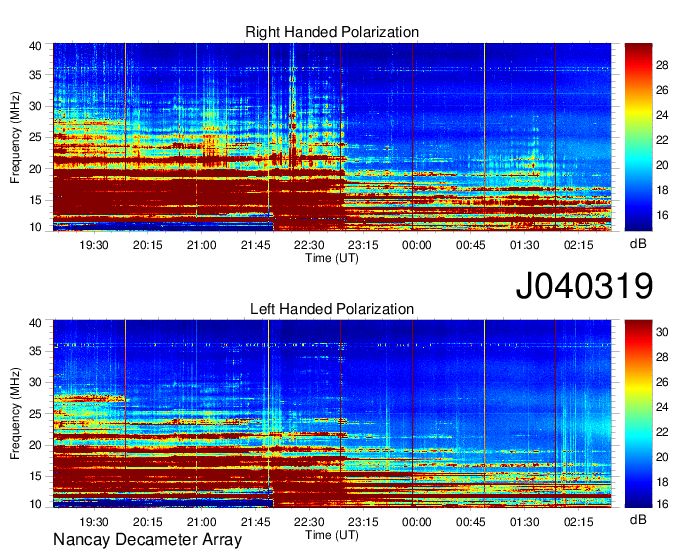Click the 22:30 time tick under Right Handed plot

coord(309,245)
